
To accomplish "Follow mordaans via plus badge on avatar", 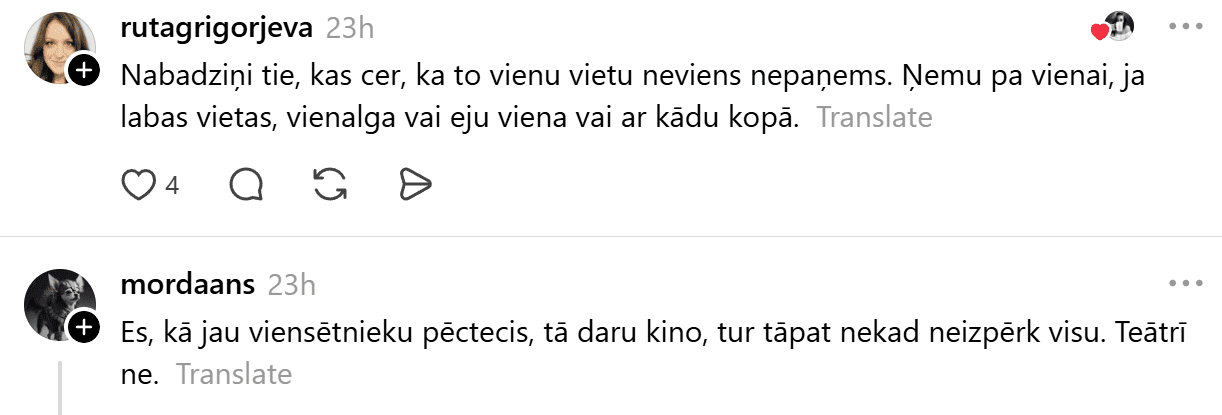I will pos(84,327).
